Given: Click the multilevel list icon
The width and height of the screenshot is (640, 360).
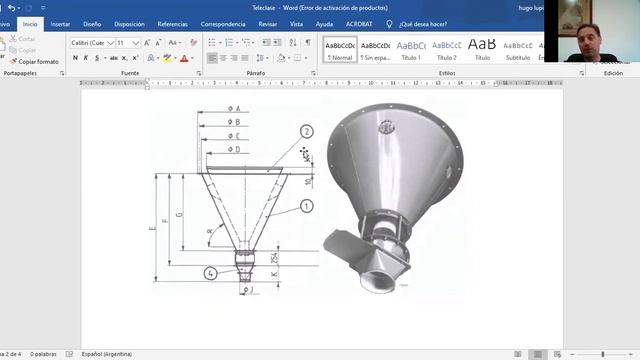Looking at the screenshot, I should [x=246, y=42].
